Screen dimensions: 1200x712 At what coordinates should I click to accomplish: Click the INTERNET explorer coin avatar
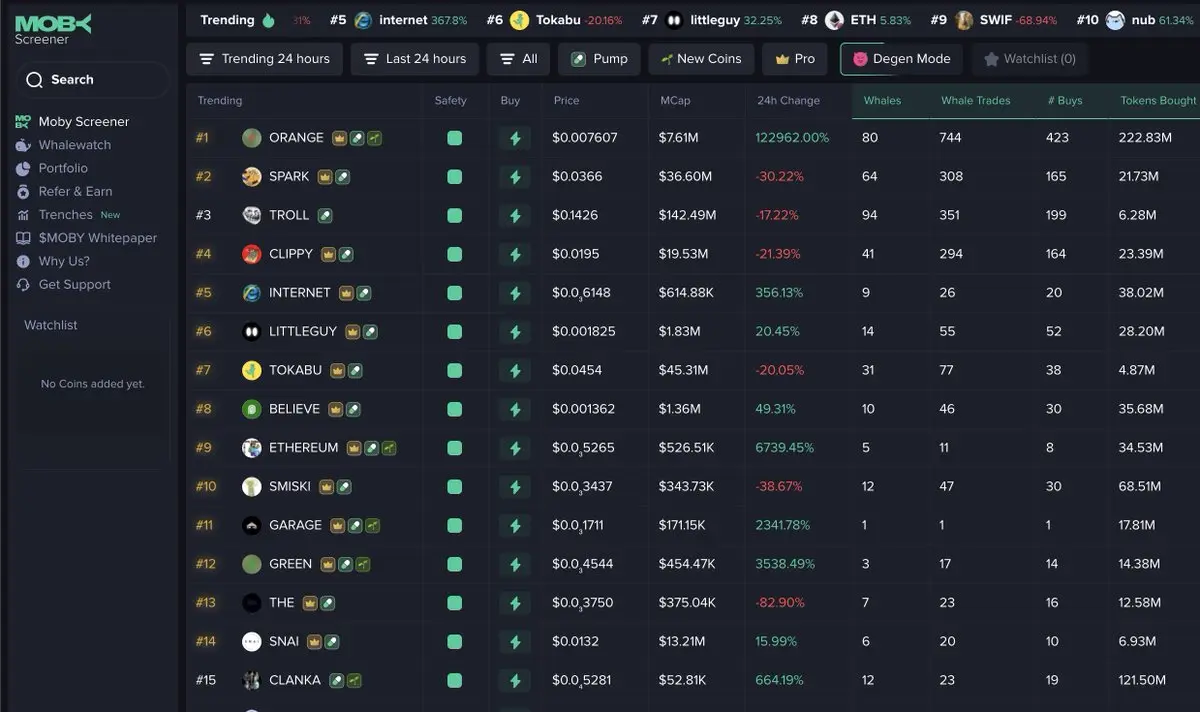click(252, 293)
